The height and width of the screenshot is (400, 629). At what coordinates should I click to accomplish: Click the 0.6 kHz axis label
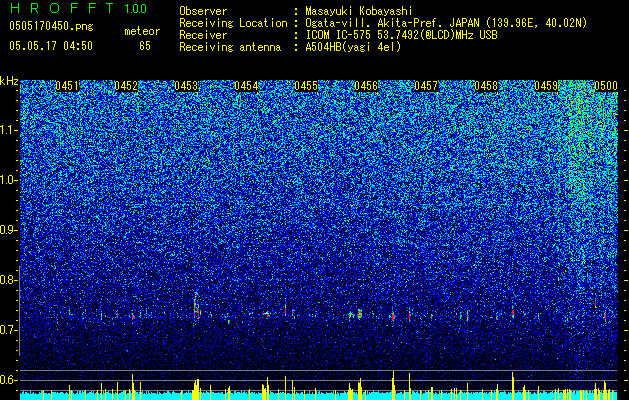coord(9,380)
